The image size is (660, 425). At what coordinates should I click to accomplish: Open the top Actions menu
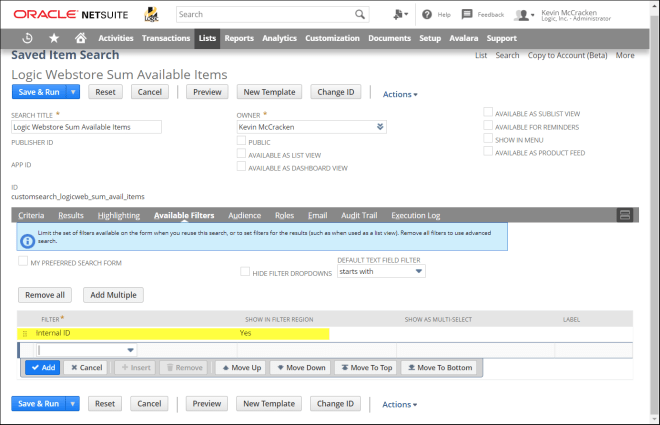pyautogui.click(x=400, y=94)
